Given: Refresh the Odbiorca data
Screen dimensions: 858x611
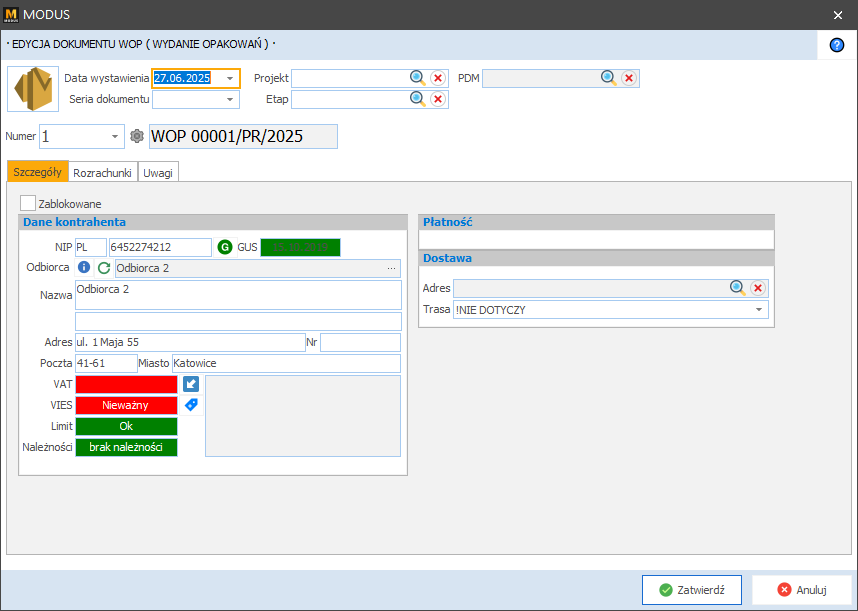Looking at the screenshot, I should click(x=103, y=268).
